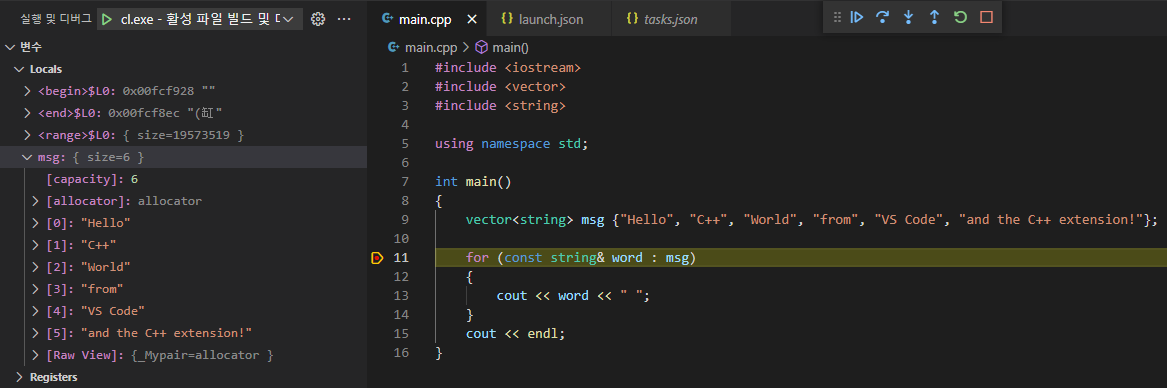This screenshot has width=1167, height=388.
Task: Expand [4]: "VS Code" element
Action: tap(36, 311)
